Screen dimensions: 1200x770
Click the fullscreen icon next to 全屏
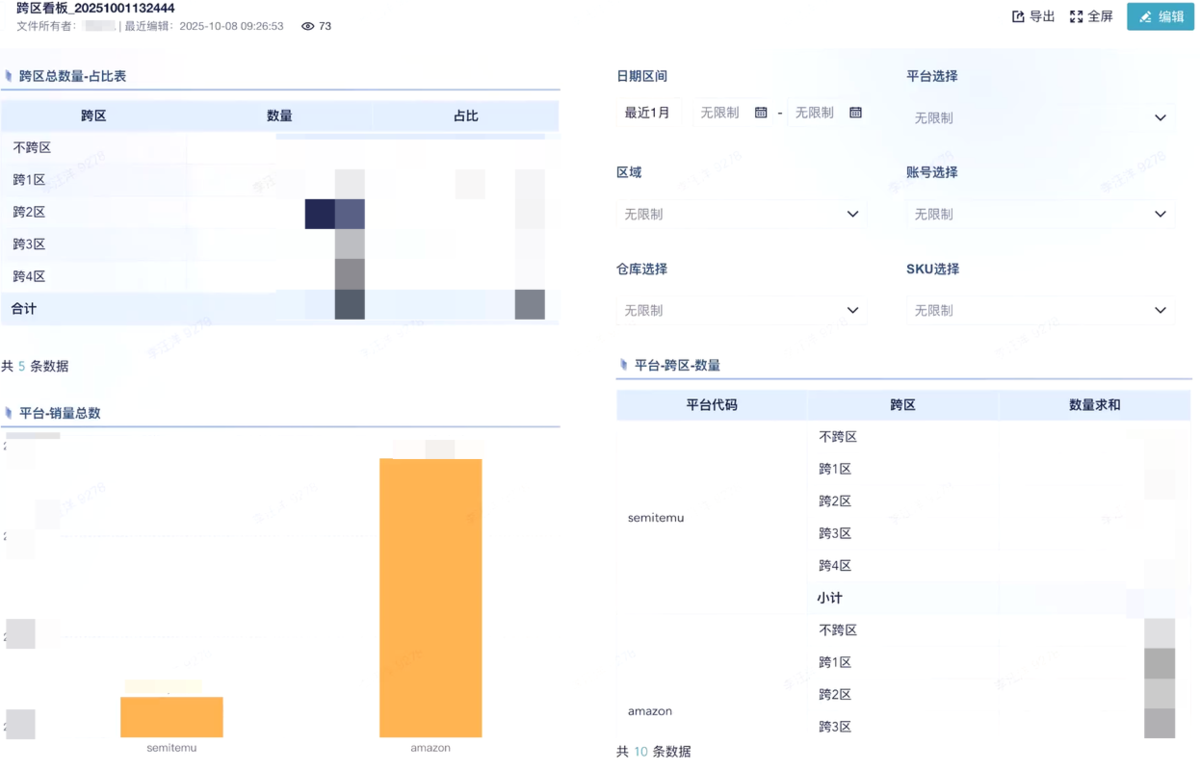point(1076,17)
